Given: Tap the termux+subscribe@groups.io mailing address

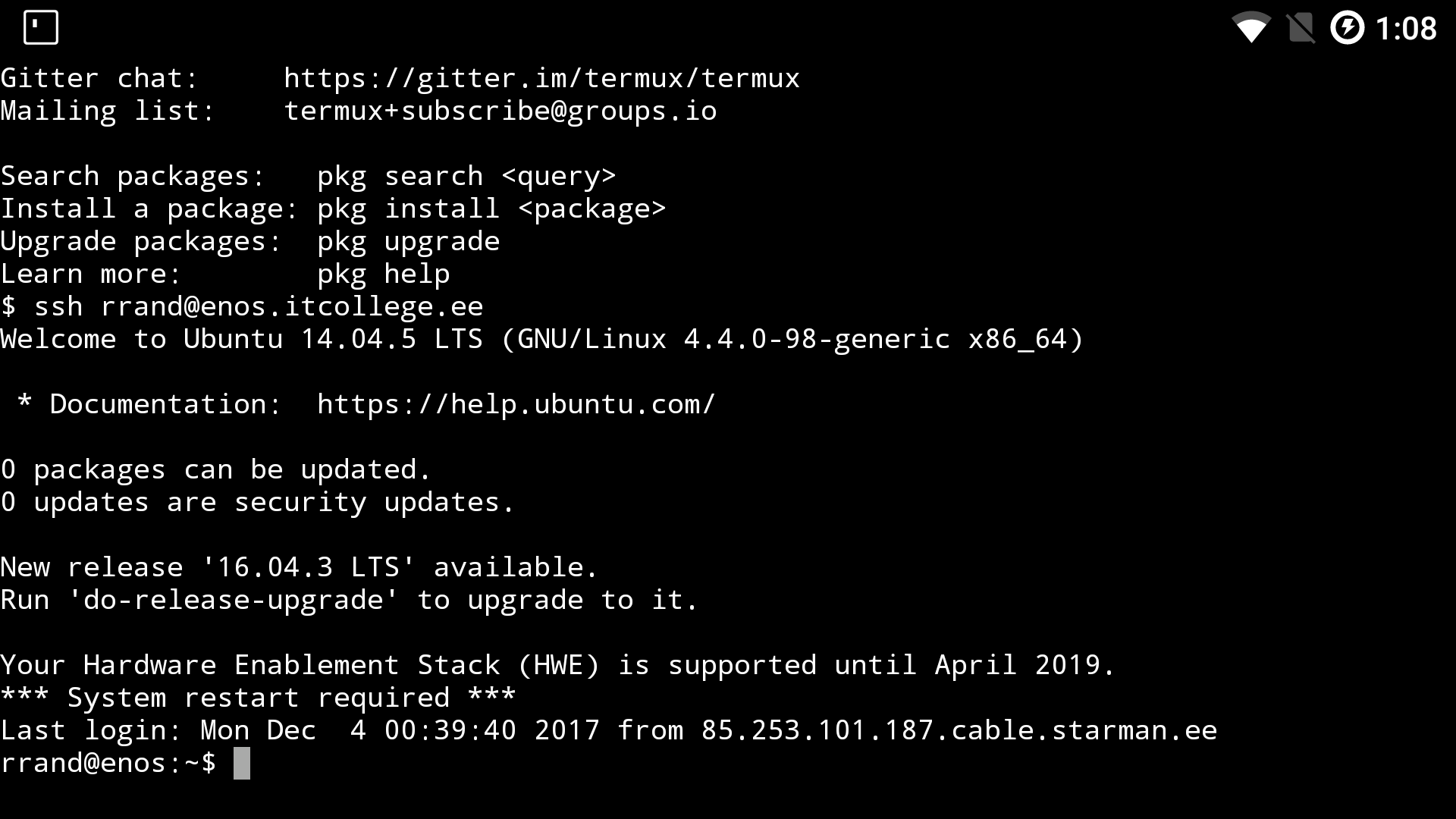Looking at the screenshot, I should click(500, 111).
